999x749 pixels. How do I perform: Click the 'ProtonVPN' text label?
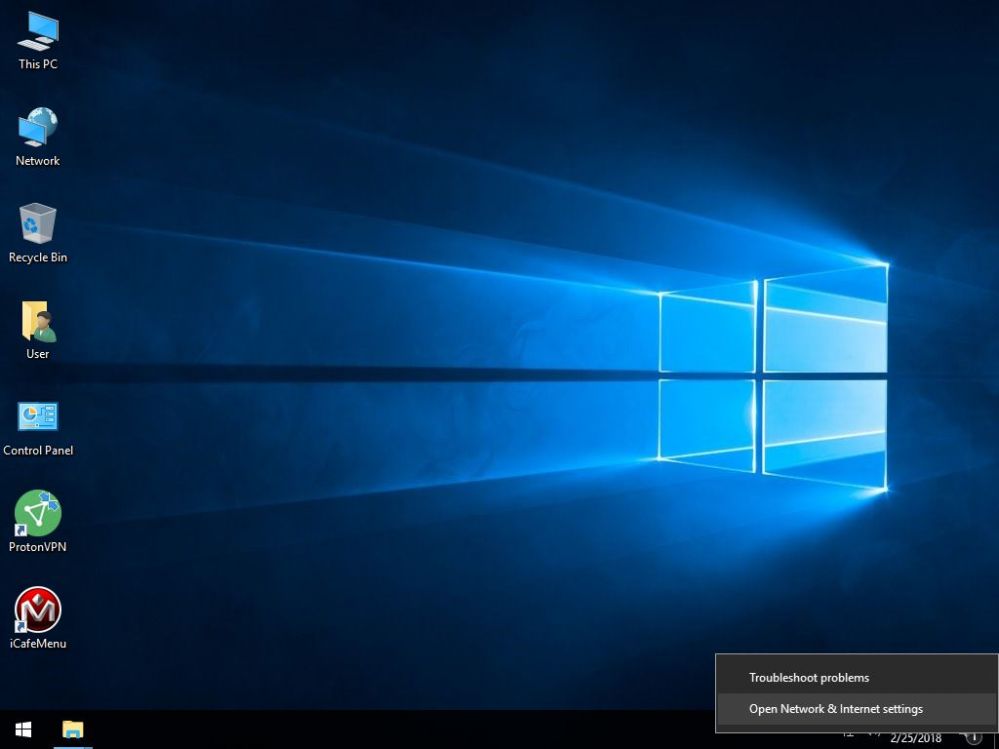37,548
